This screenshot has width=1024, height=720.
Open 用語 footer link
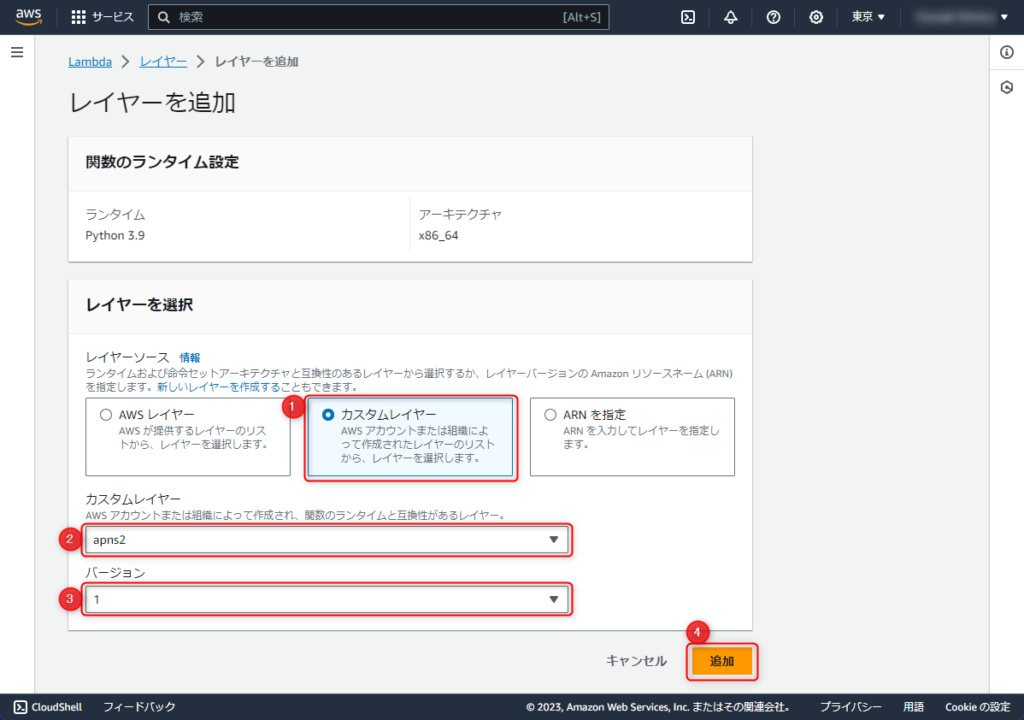click(x=914, y=707)
